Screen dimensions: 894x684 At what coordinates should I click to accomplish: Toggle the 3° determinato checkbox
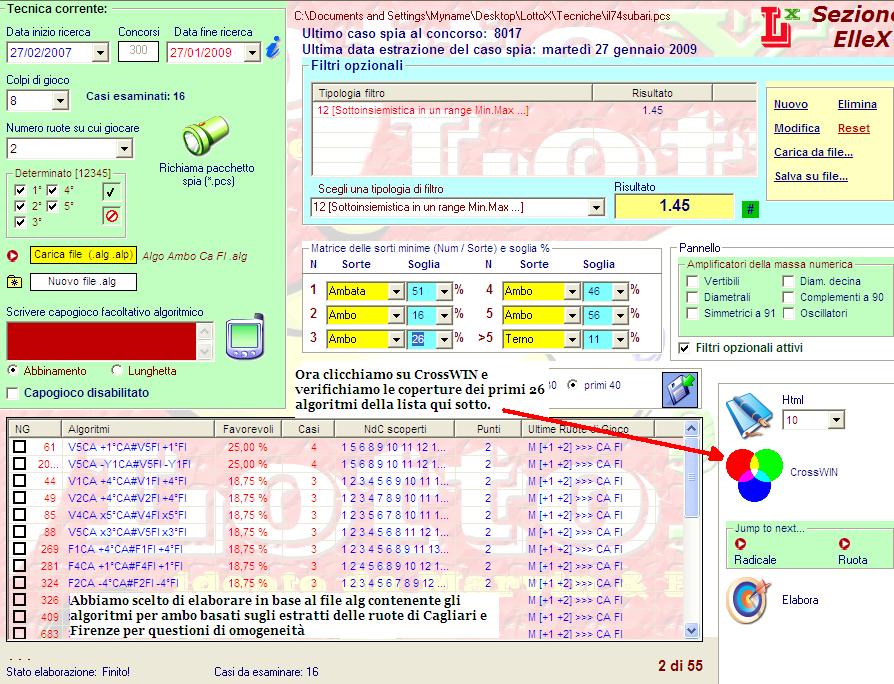pos(20,222)
